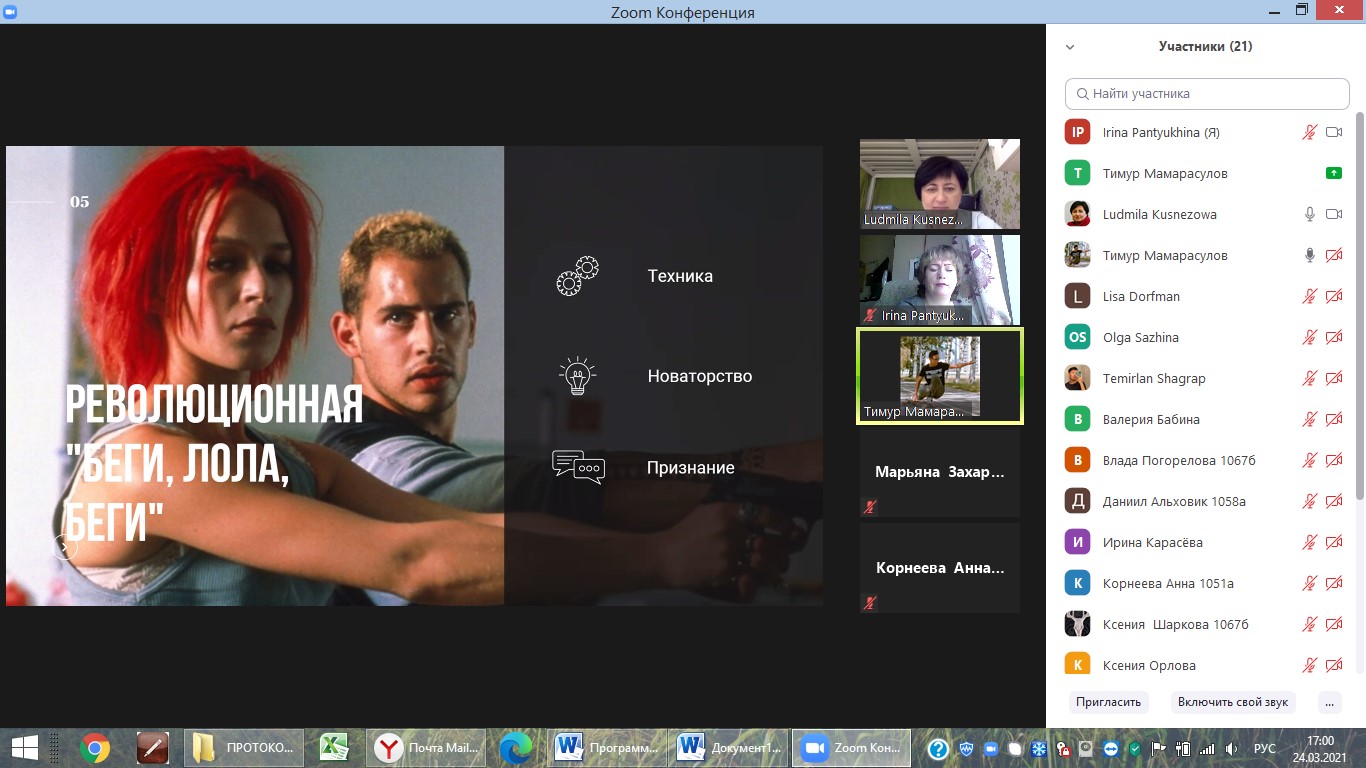Click the disabled camera icon beside Temirlan Shagrap
1366x768 pixels.
[1333, 378]
